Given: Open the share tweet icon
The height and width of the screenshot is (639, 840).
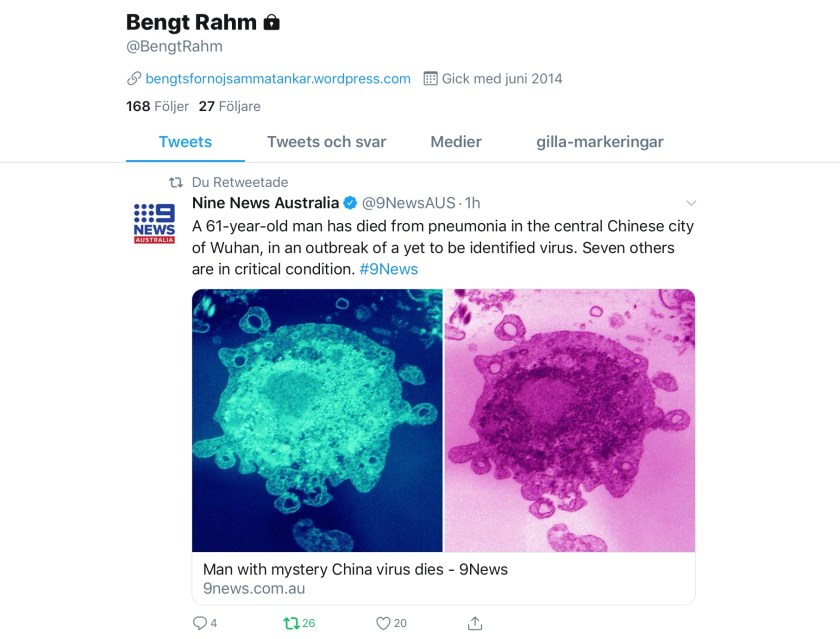Looking at the screenshot, I should coord(474,623).
